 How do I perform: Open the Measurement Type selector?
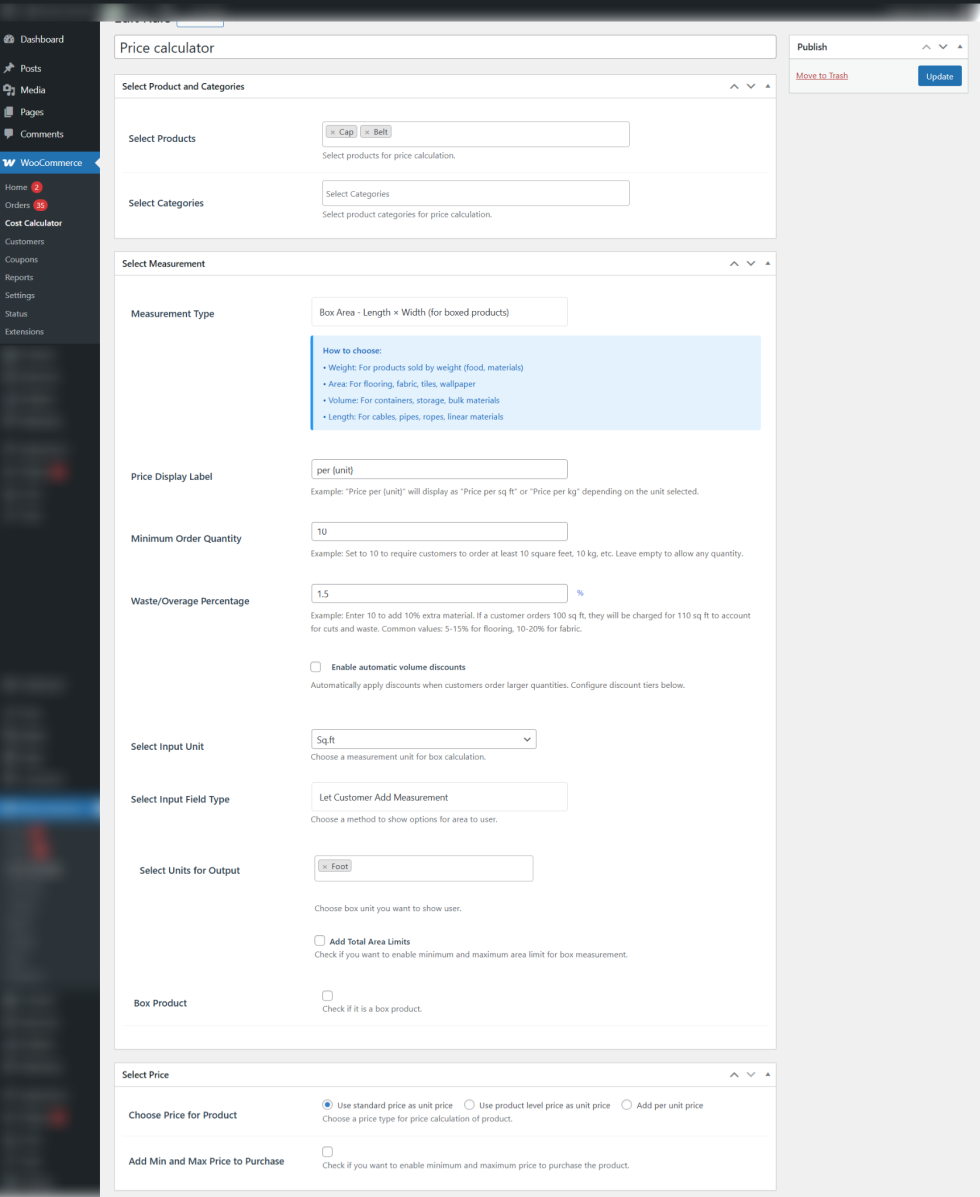click(x=438, y=311)
